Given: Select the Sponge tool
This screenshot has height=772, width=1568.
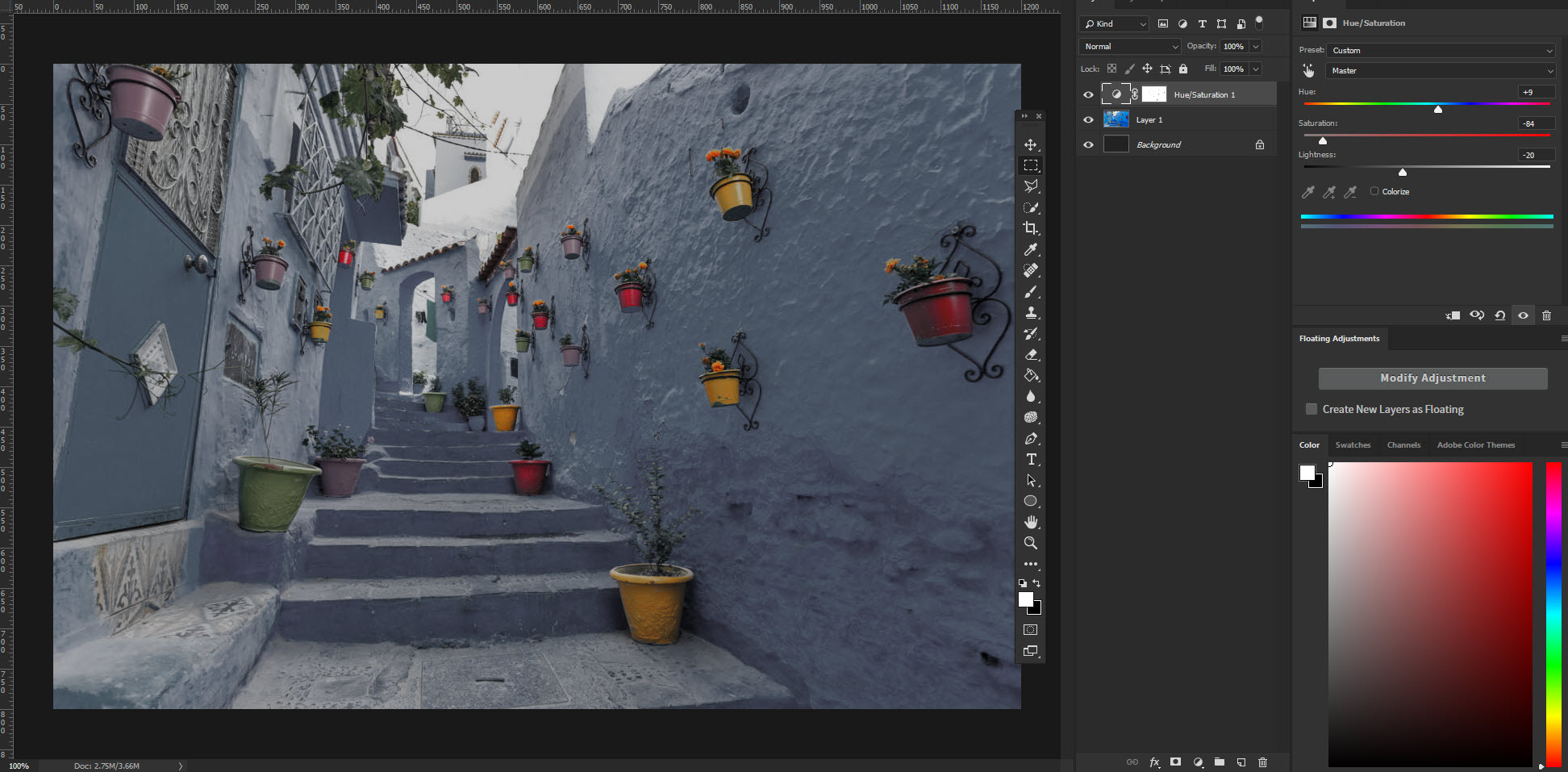Looking at the screenshot, I should 1031,417.
